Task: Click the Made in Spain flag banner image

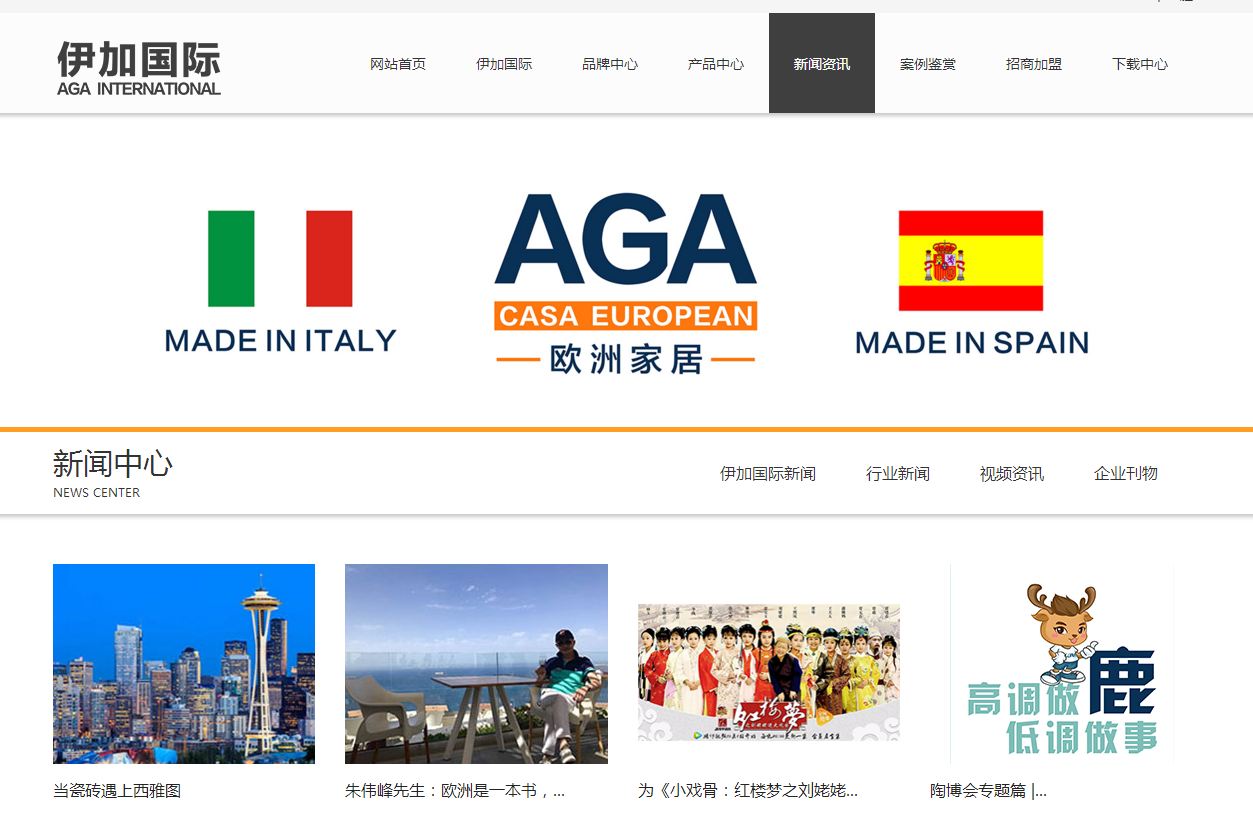Action: click(971, 283)
